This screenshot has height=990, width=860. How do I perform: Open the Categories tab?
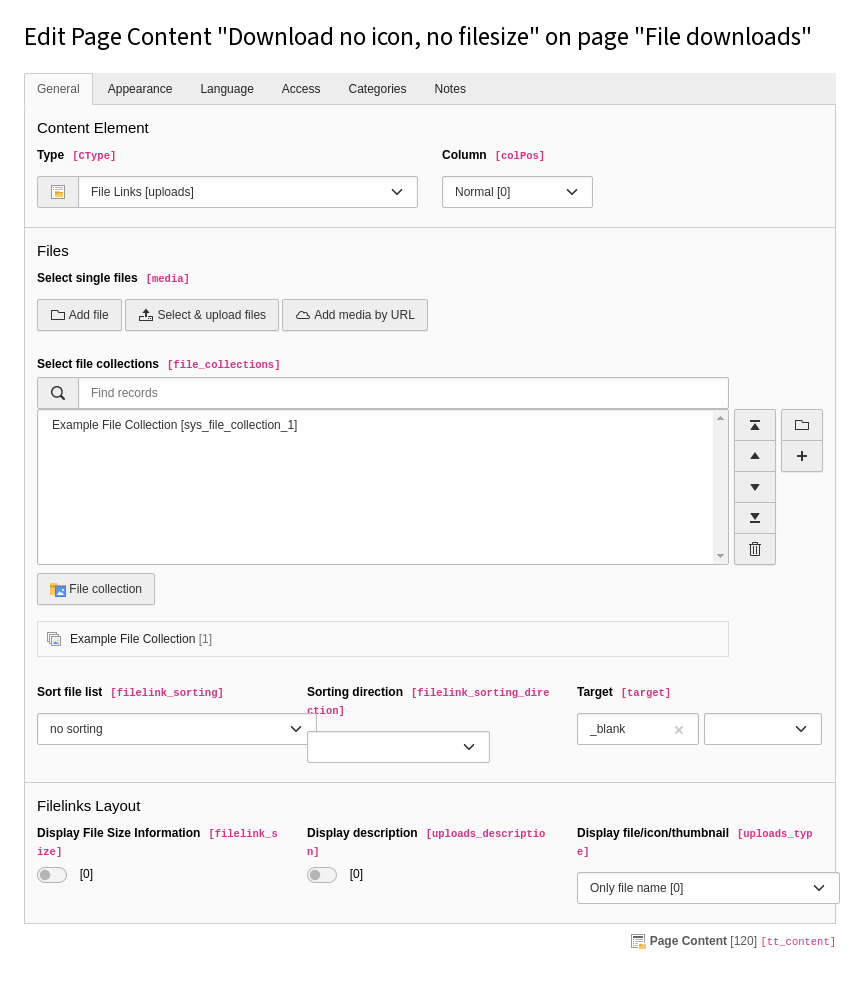click(x=377, y=89)
